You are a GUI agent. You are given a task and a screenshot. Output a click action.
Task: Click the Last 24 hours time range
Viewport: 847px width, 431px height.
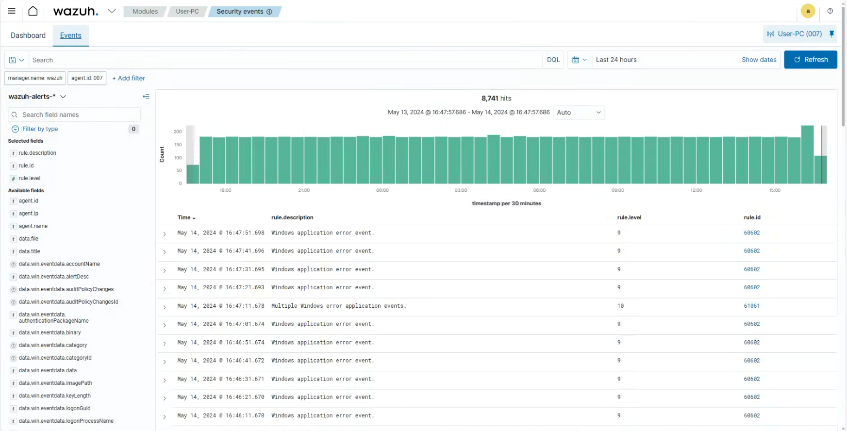pos(616,60)
